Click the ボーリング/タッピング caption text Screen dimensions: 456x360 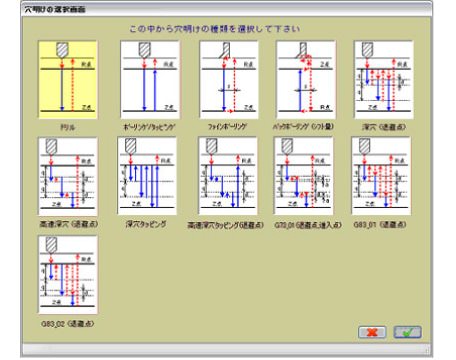[149, 127]
